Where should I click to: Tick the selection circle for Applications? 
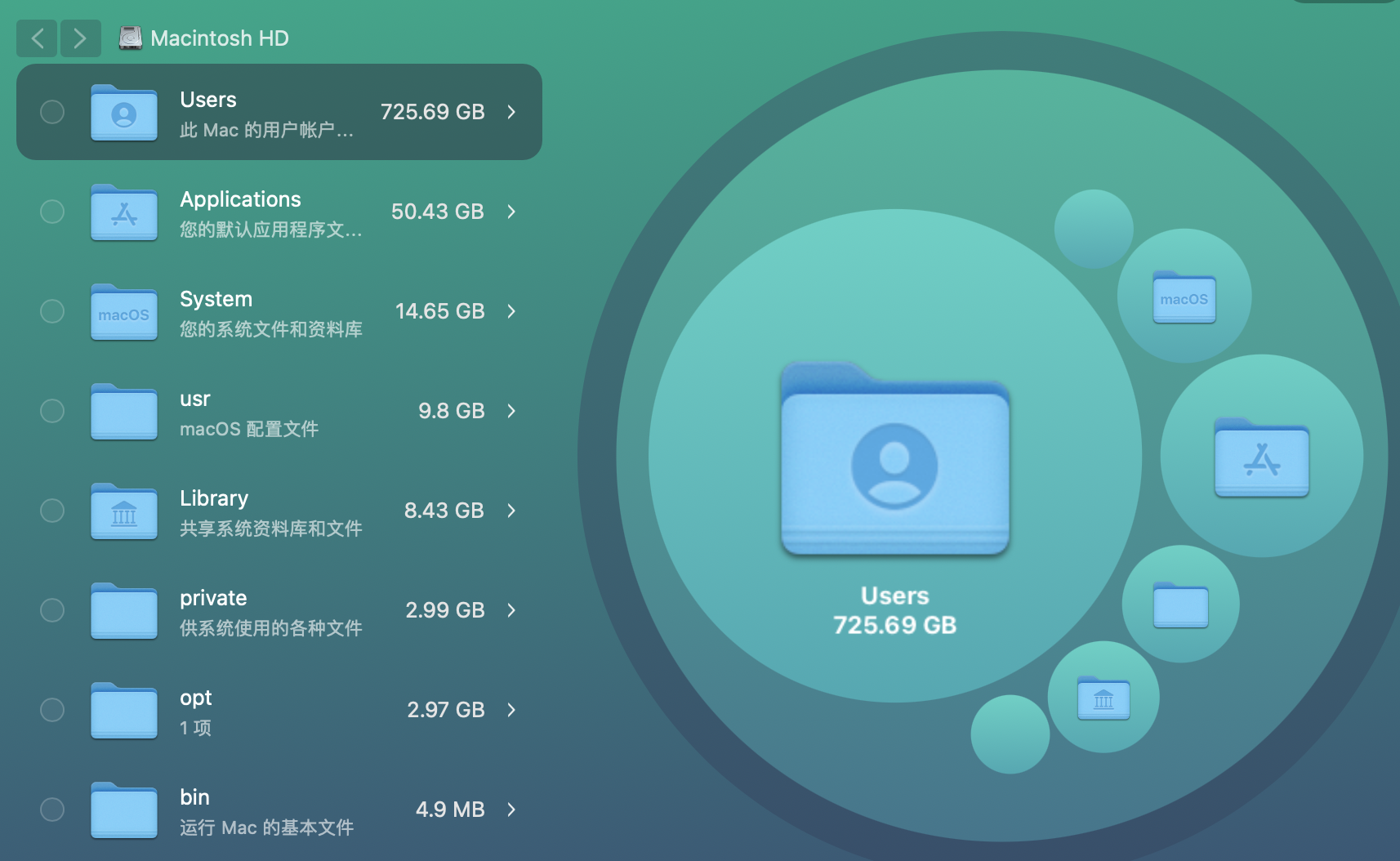(52, 212)
